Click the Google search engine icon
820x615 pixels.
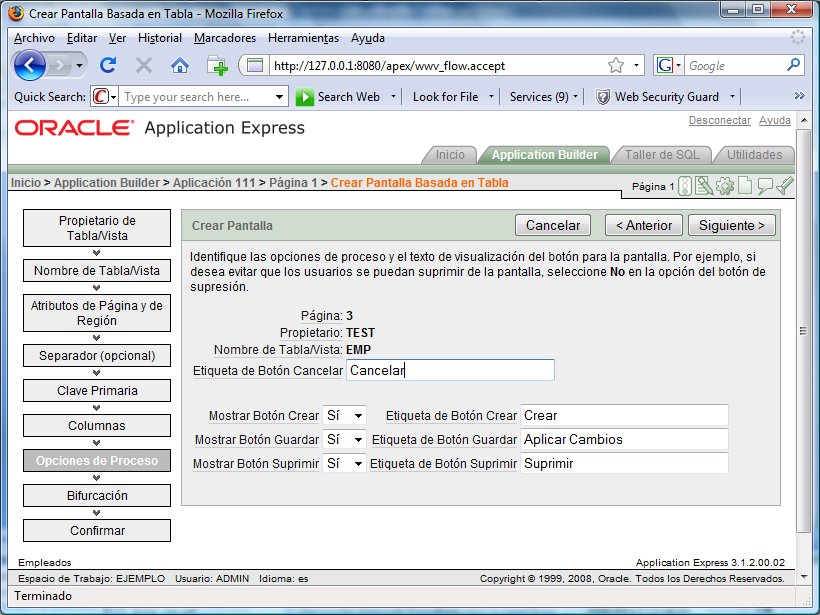point(665,65)
